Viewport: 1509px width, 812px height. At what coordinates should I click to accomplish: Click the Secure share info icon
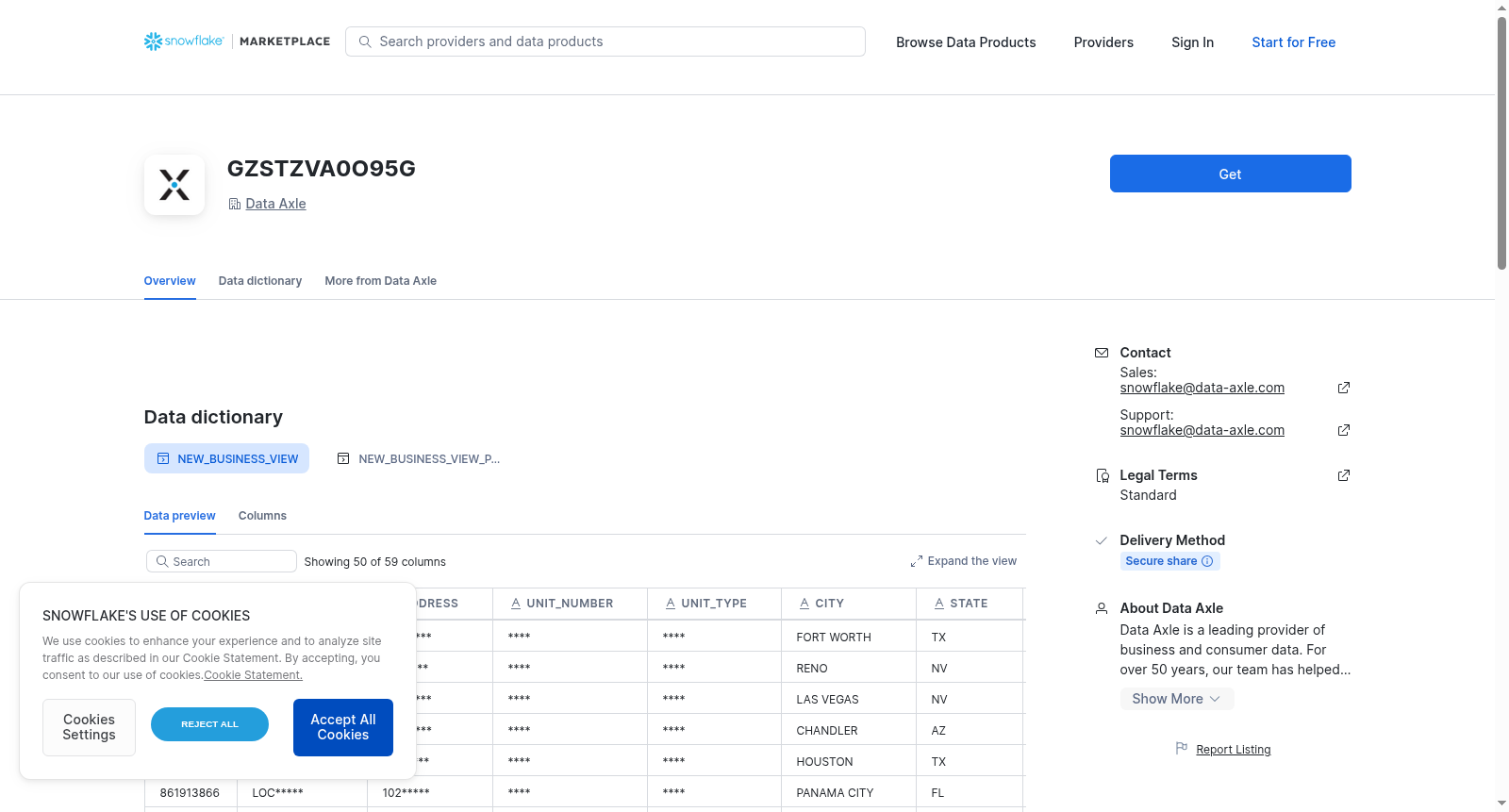coord(1207,561)
